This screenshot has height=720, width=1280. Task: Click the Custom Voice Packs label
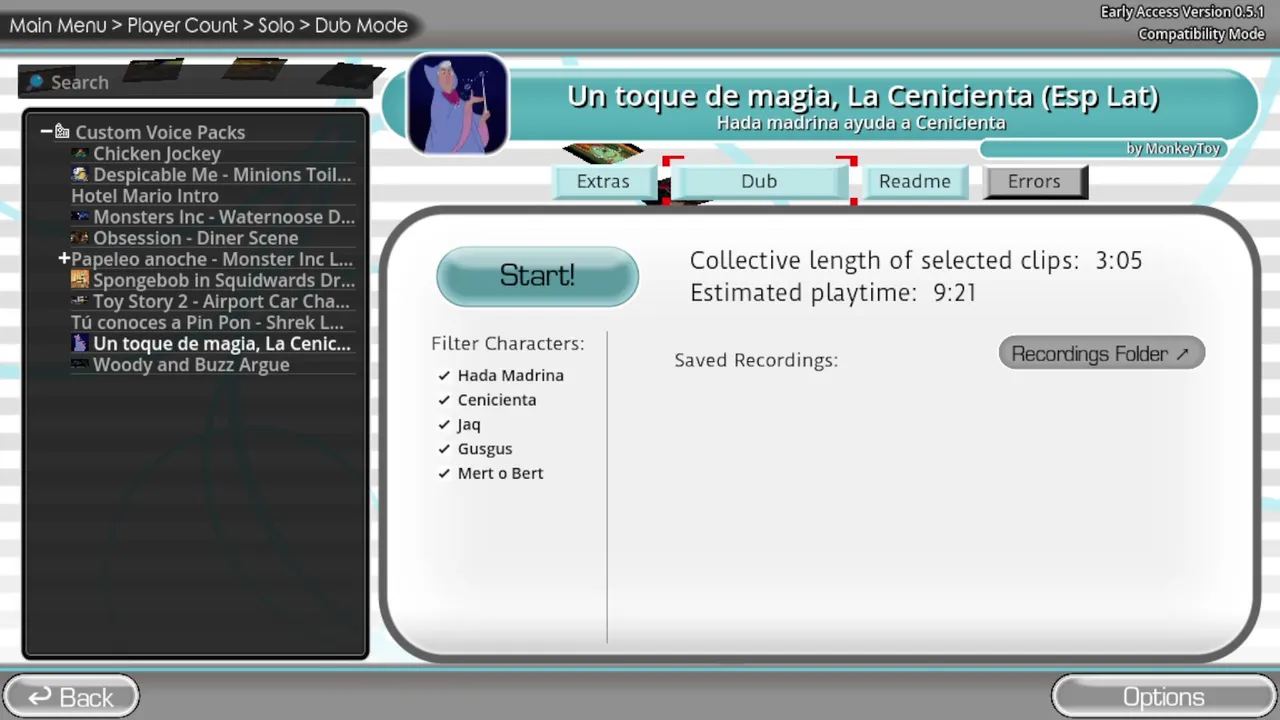coord(160,132)
